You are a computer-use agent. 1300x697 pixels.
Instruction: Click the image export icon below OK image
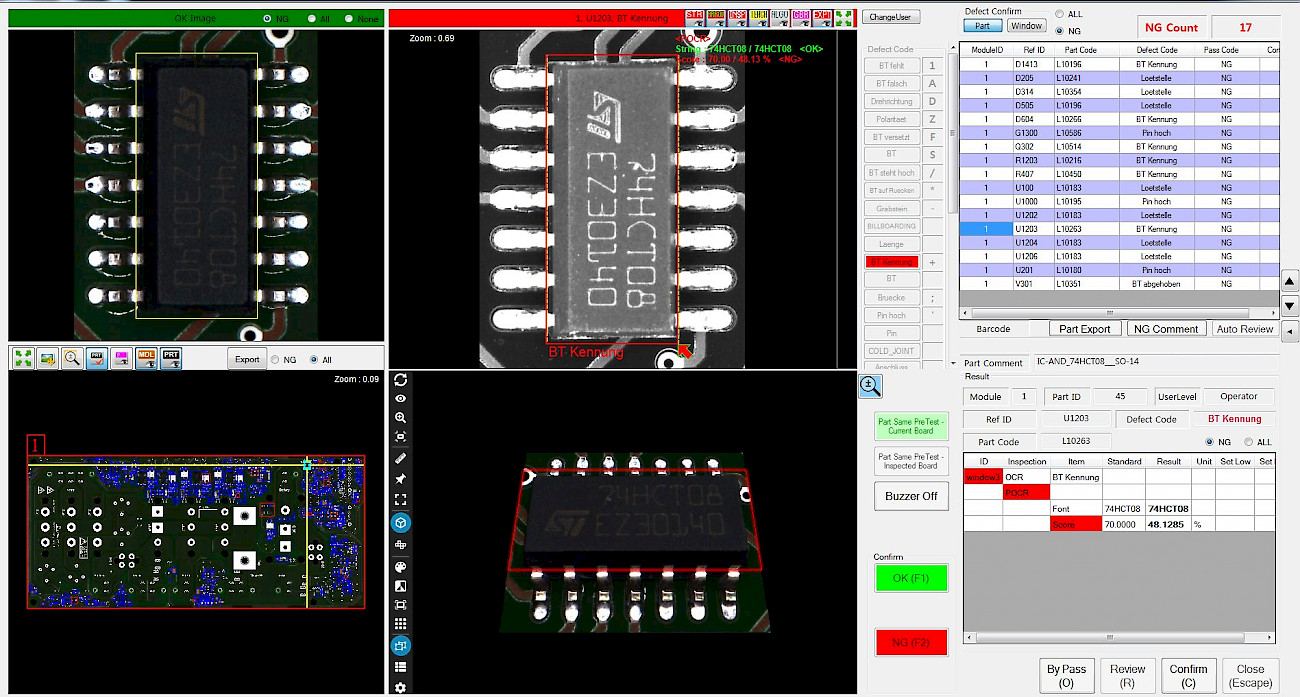(x=47, y=359)
